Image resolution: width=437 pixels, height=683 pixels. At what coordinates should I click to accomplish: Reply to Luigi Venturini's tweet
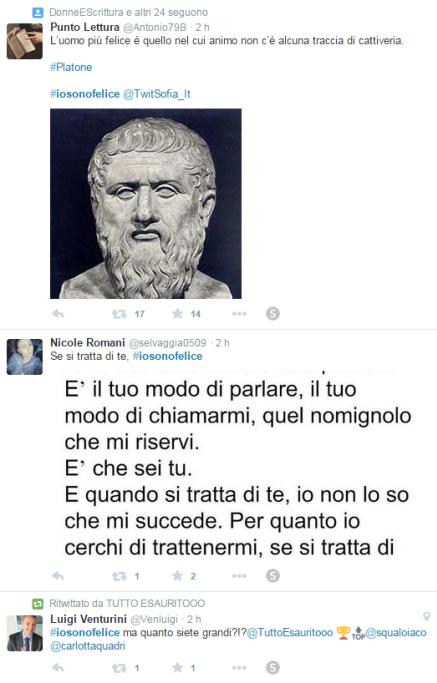coord(58,667)
